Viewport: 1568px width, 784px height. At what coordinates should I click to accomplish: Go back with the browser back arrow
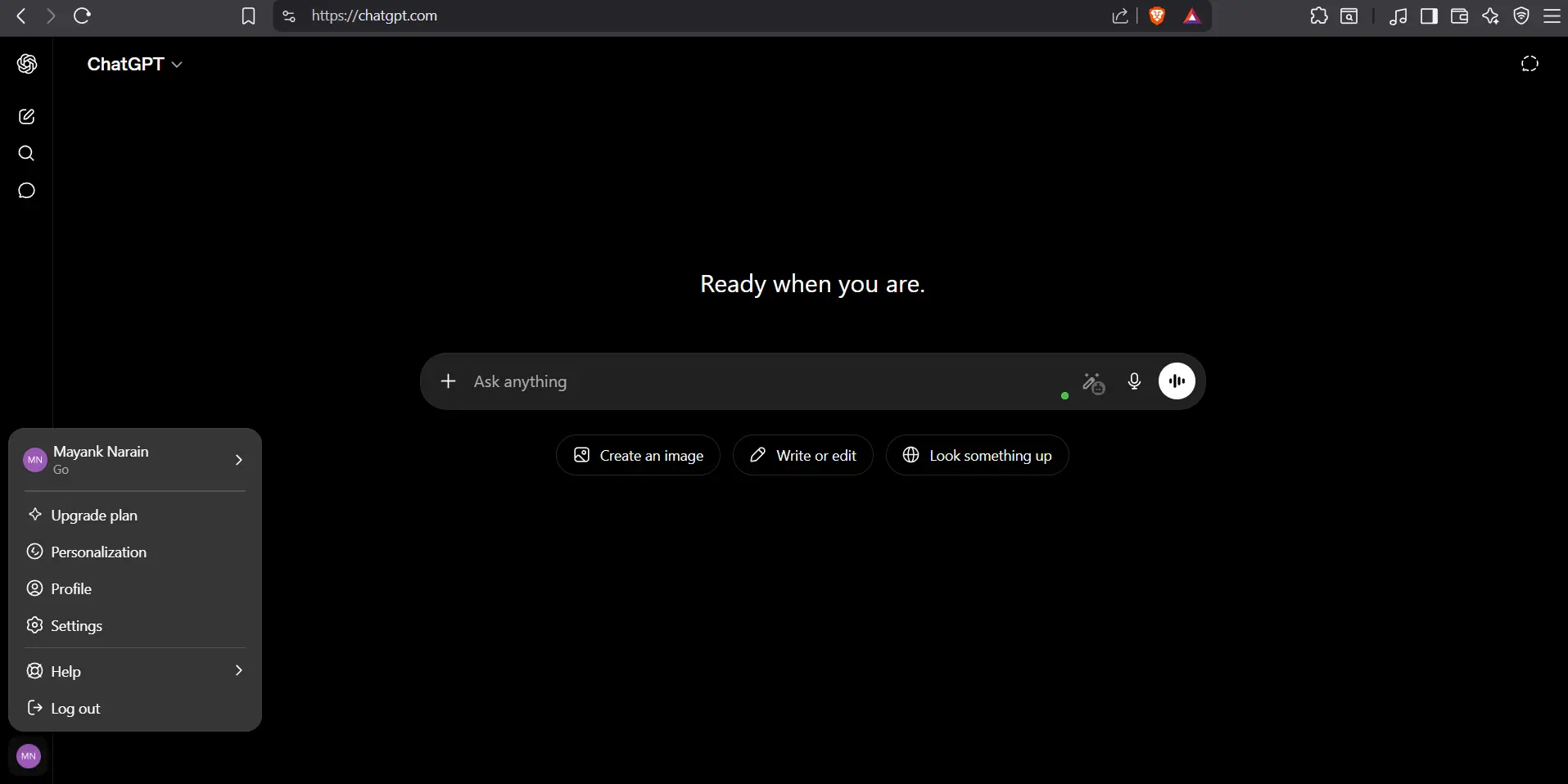[x=21, y=16]
